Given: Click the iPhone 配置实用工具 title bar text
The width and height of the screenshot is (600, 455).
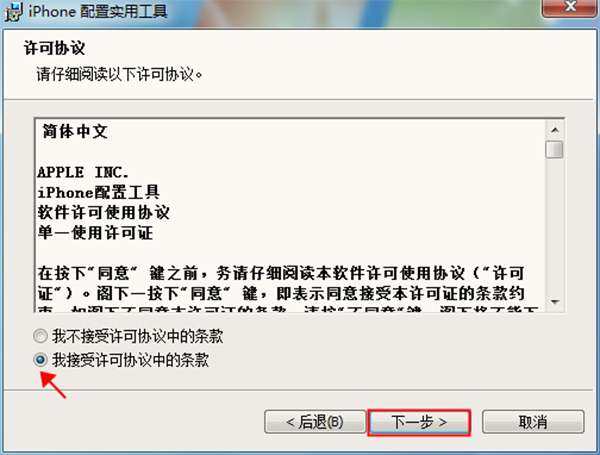Looking at the screenshot, I should (98, 11).
